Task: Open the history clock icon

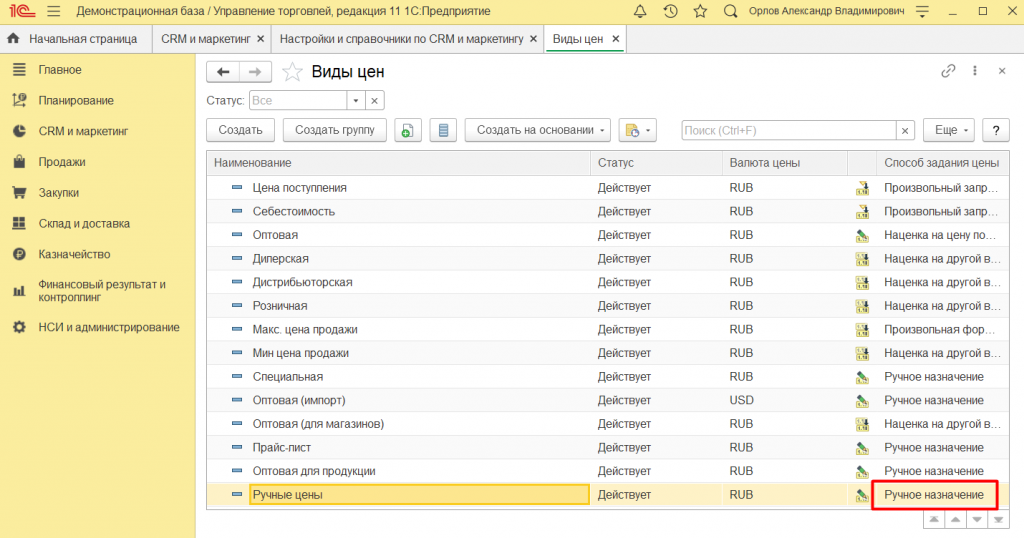Action: [670, 11]
